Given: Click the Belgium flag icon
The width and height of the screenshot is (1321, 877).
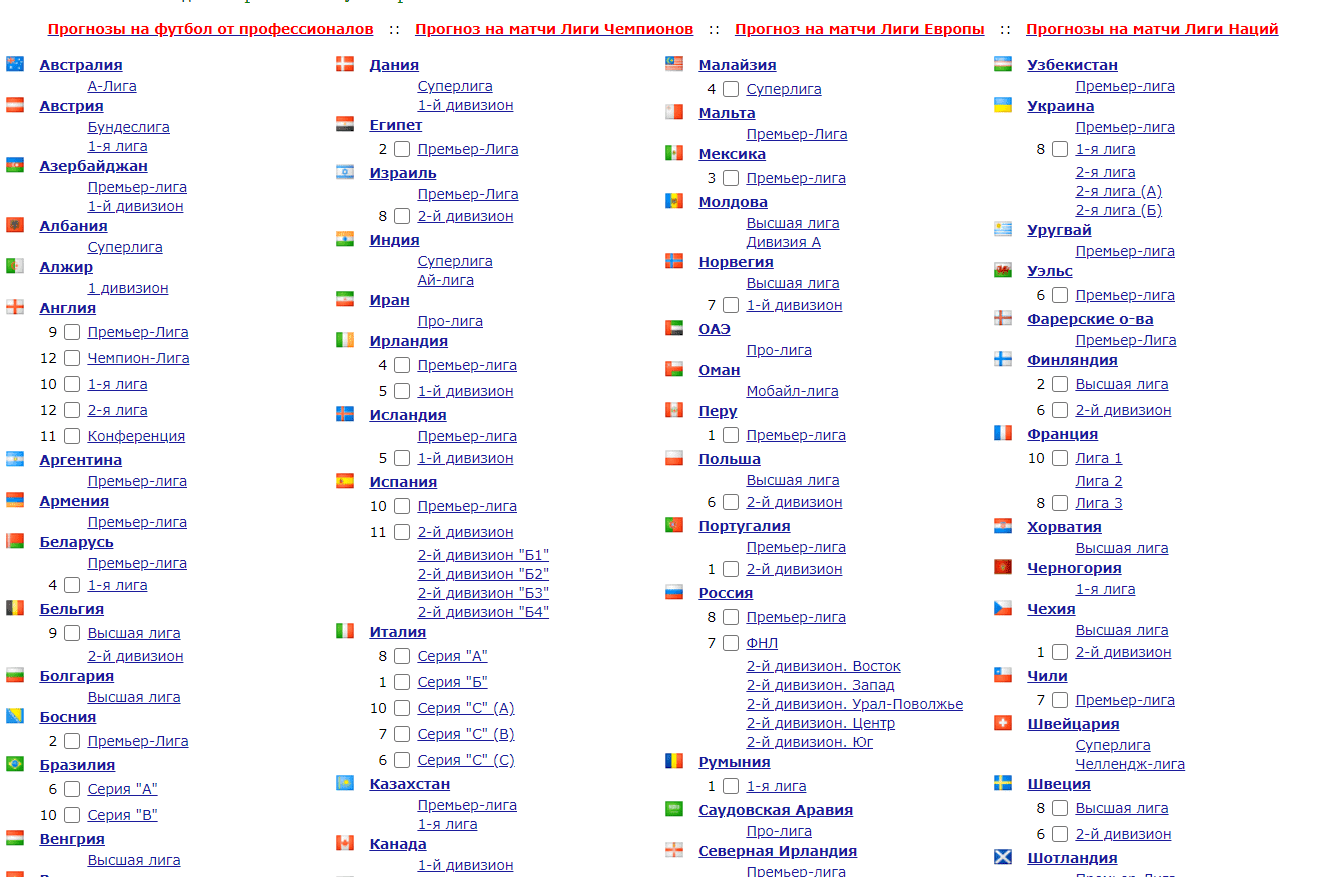Looking at the screenshot, I should tap(15, 608).
